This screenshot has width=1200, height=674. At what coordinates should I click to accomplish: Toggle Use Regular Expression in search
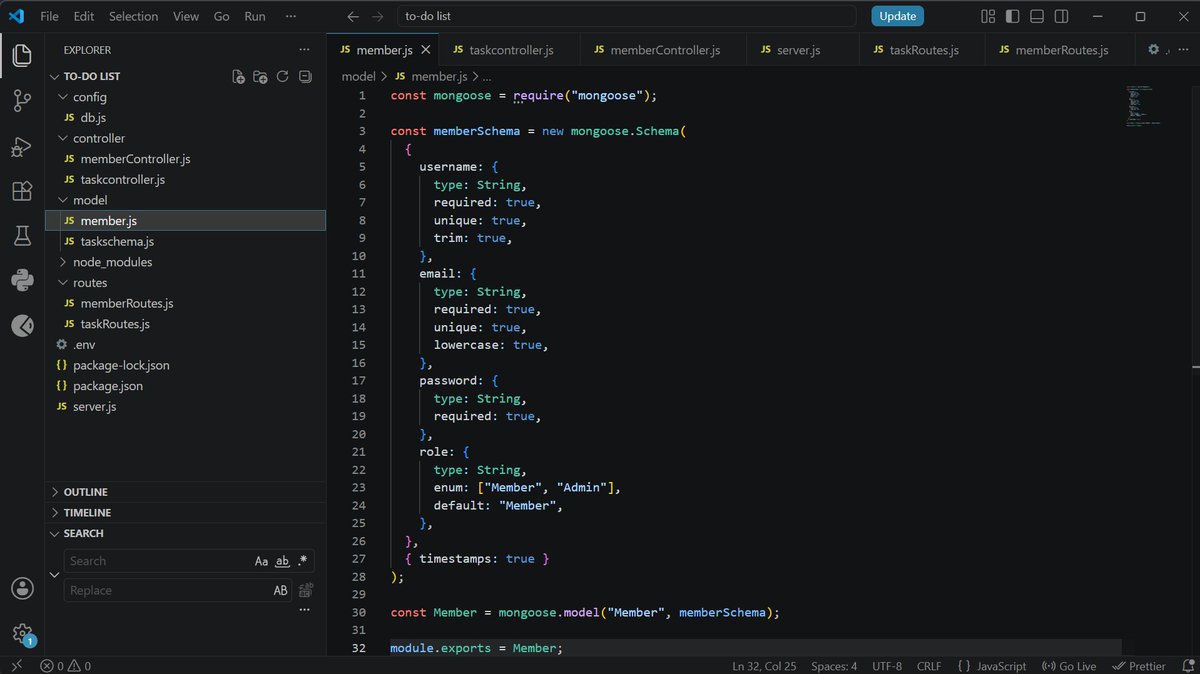pyautogui.click(x=303, y=561)
